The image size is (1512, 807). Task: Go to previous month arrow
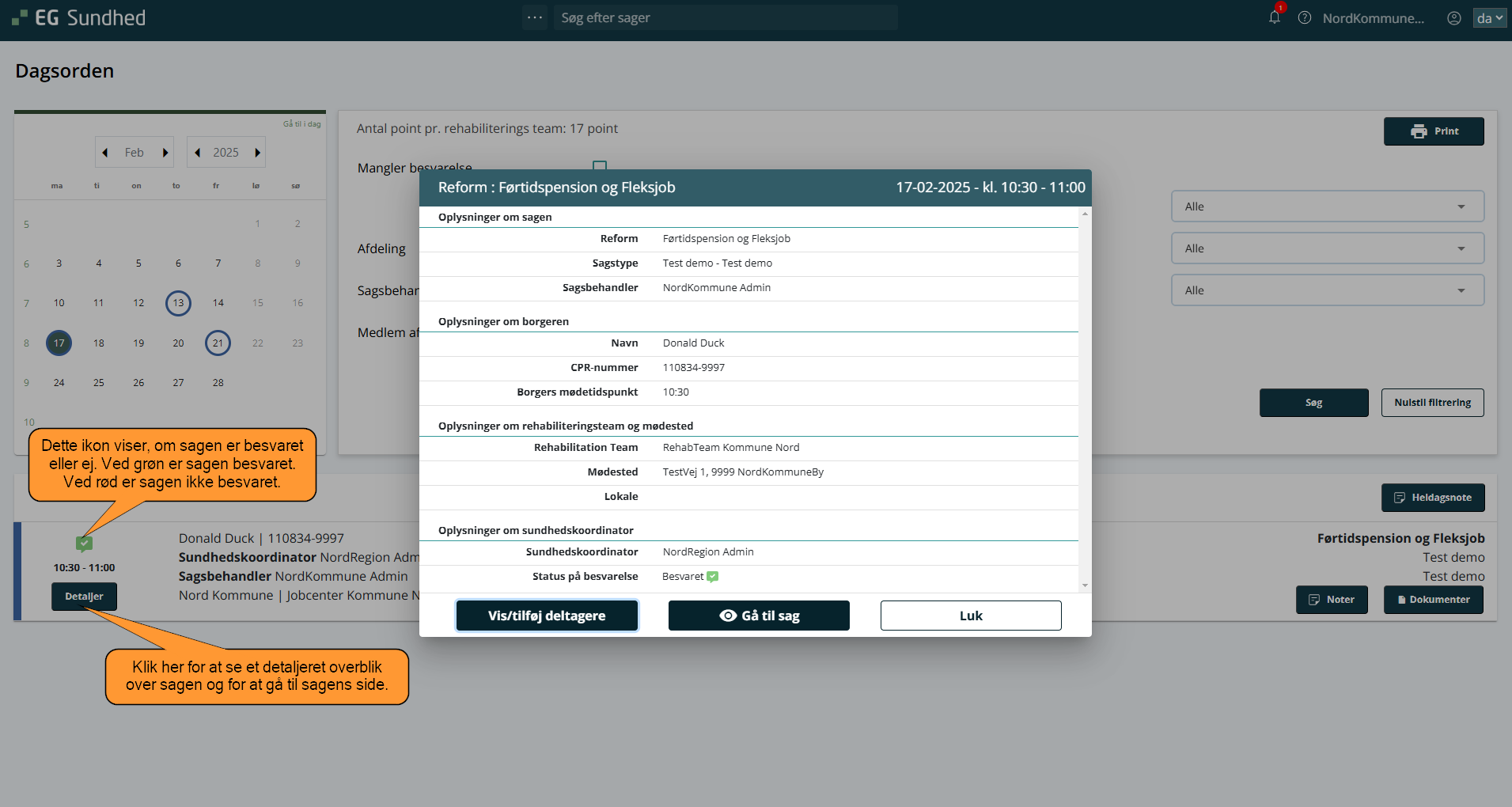(104, 153)
